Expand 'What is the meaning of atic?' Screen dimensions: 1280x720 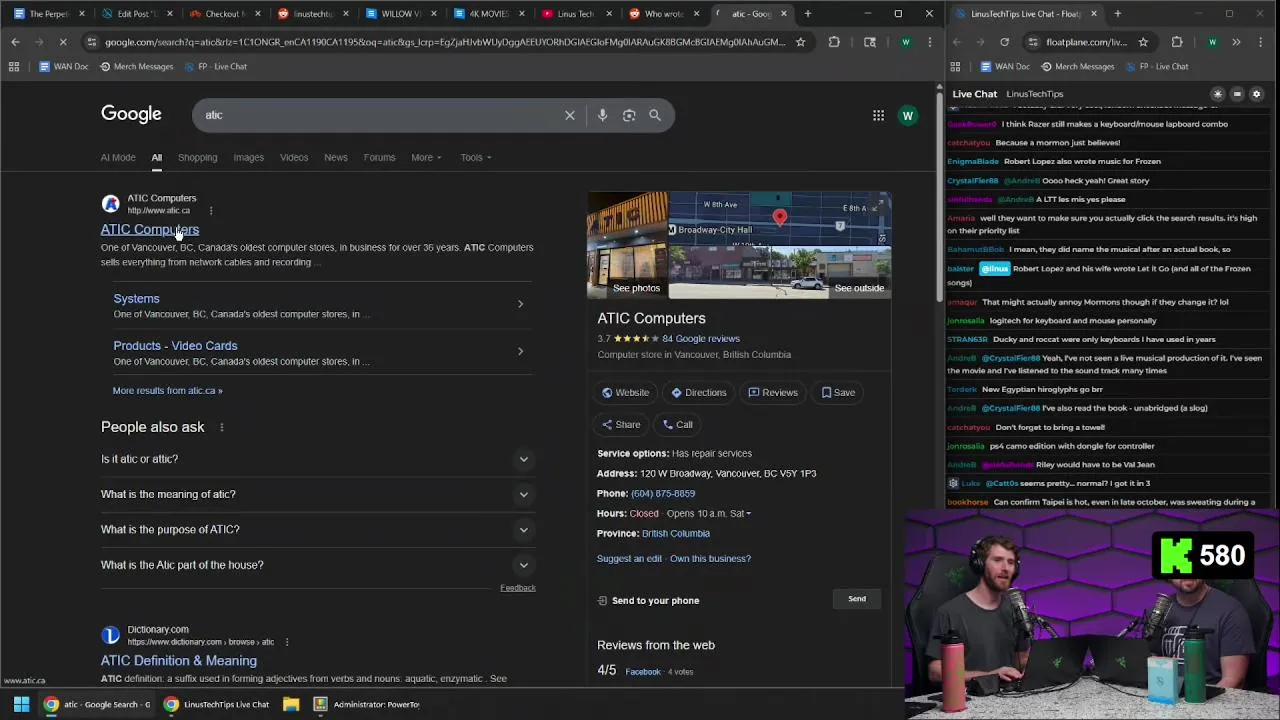(318, 494)
